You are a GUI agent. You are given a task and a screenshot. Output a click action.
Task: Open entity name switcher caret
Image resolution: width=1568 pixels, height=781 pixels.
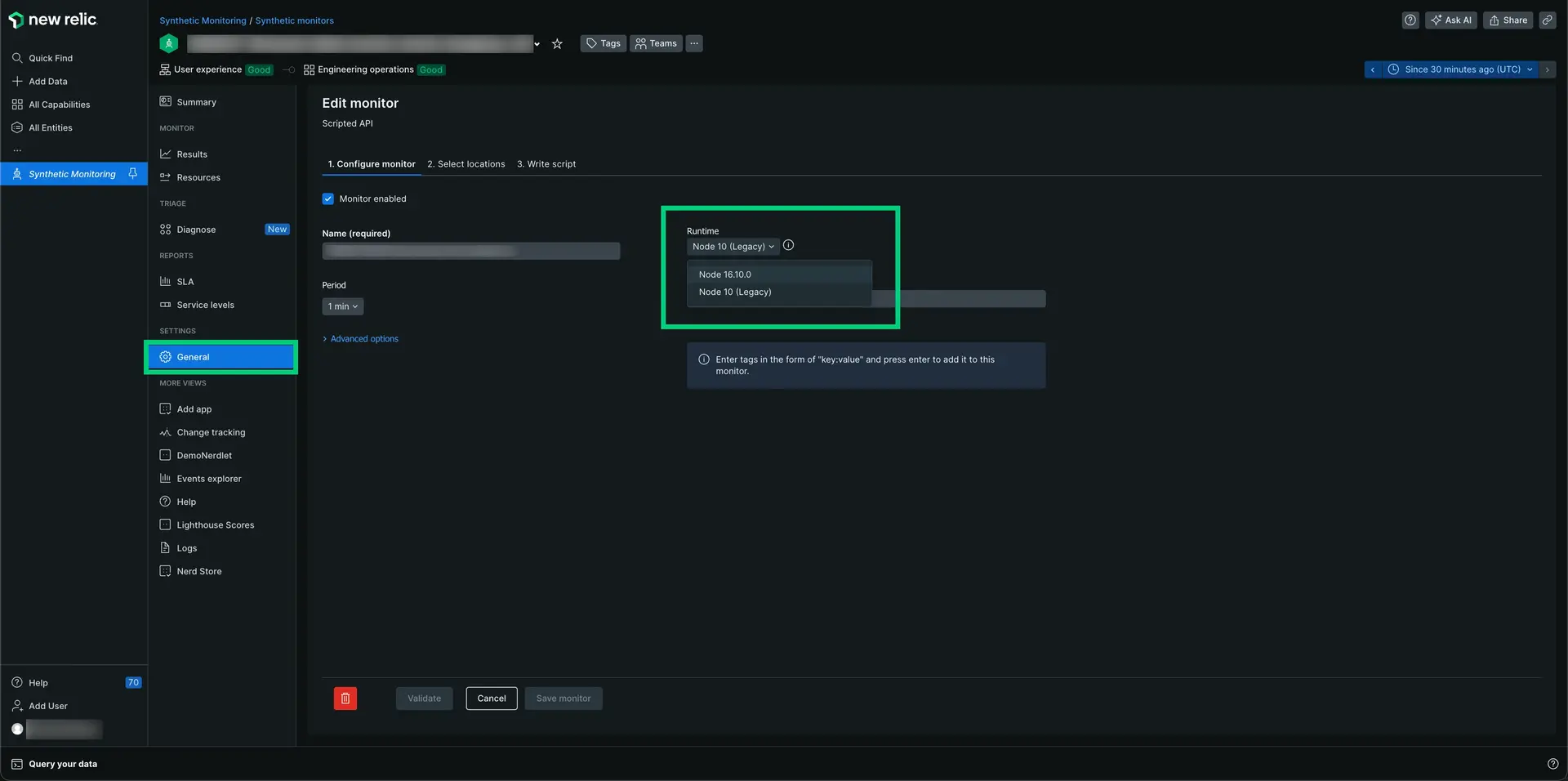click(537, 44)
